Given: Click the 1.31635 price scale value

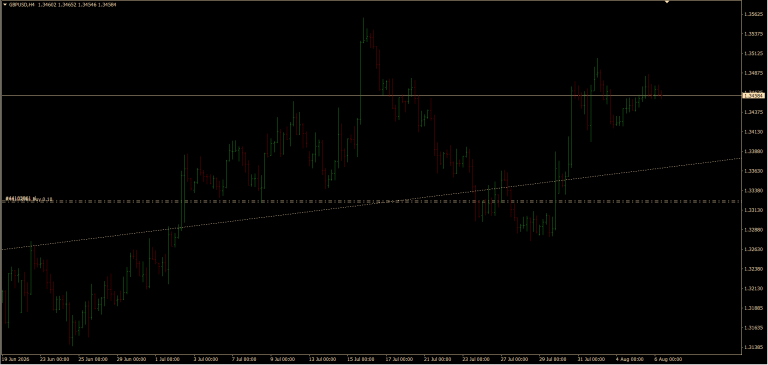Looking at the screenshot, I should (x=753, y=328).
